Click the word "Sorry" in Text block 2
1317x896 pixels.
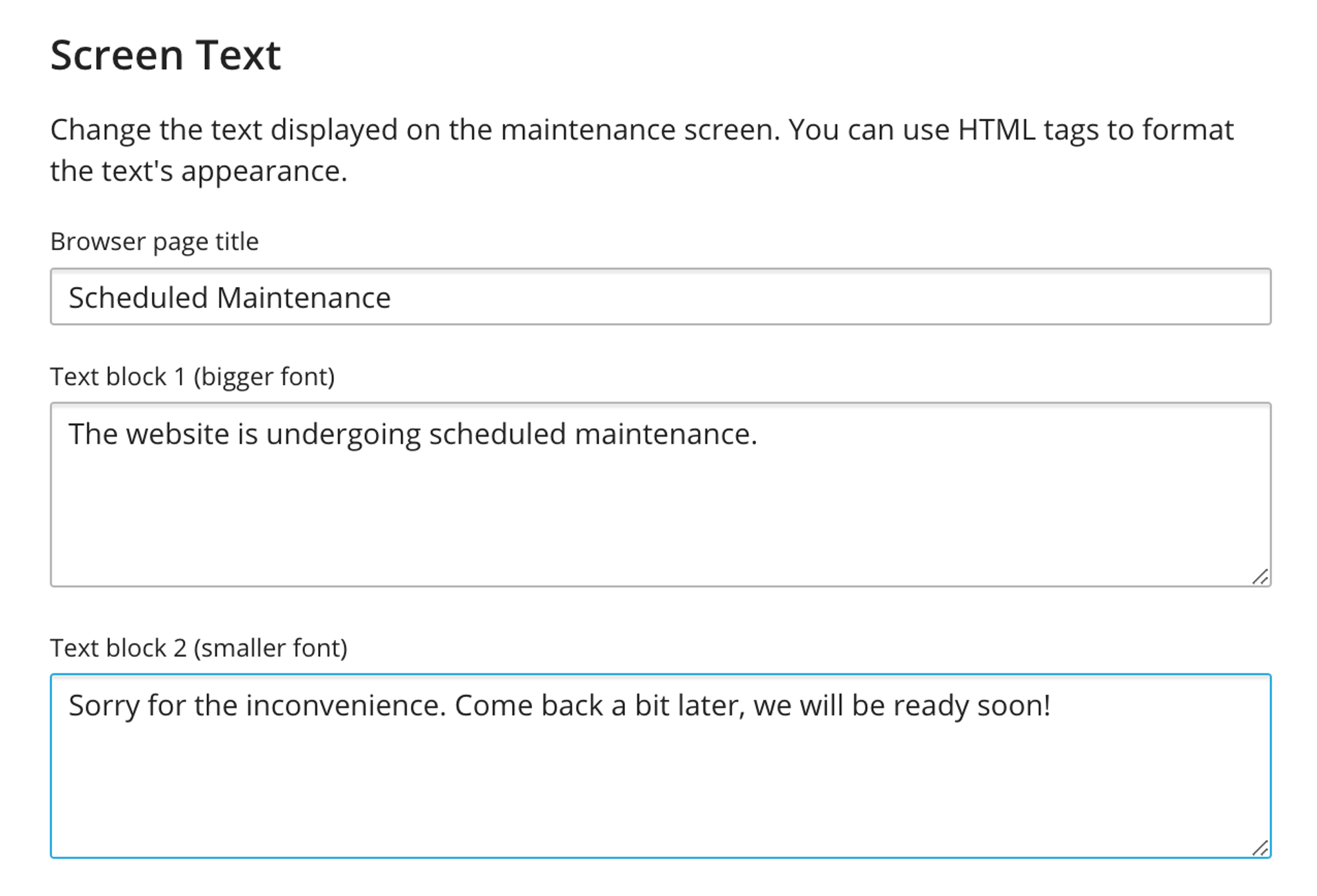click(x=104, y=706)
